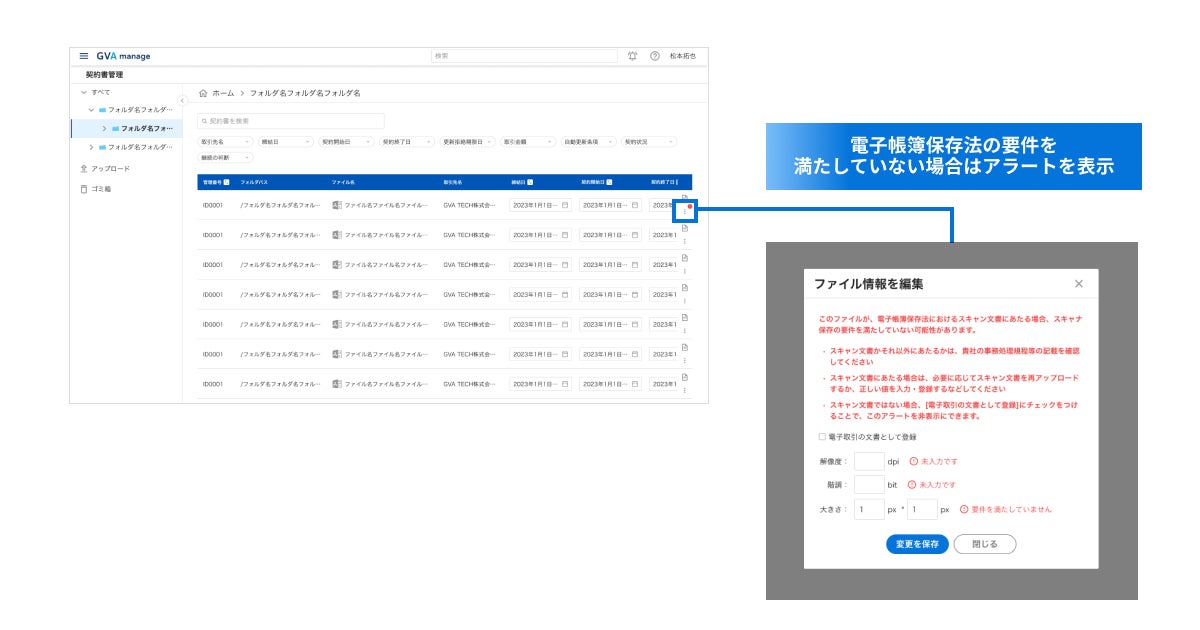
Task: Open ゴミ箱 in the sidebar
Action: click(x=101, y=189)
